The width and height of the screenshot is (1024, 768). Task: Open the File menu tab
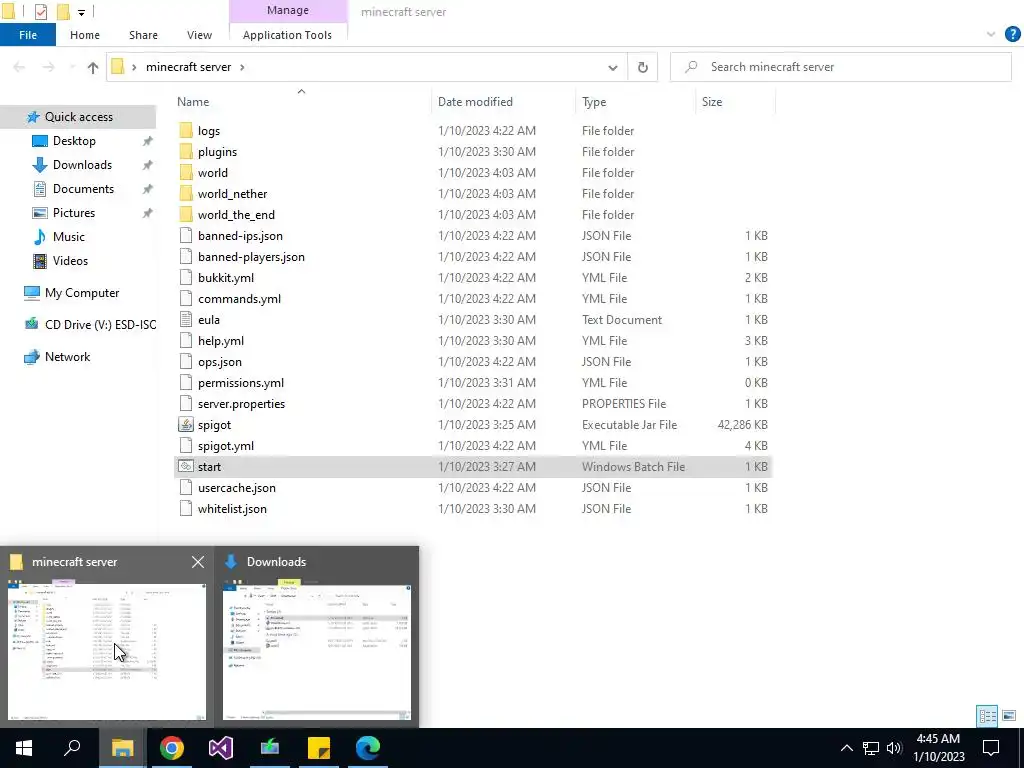tap(28, 35)
